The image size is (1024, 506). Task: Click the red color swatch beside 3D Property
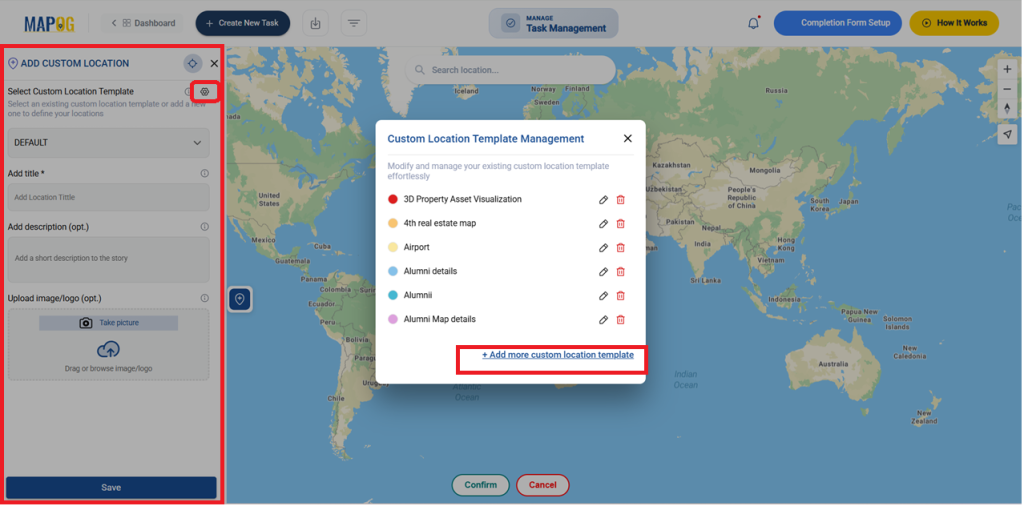coord(393,200)
